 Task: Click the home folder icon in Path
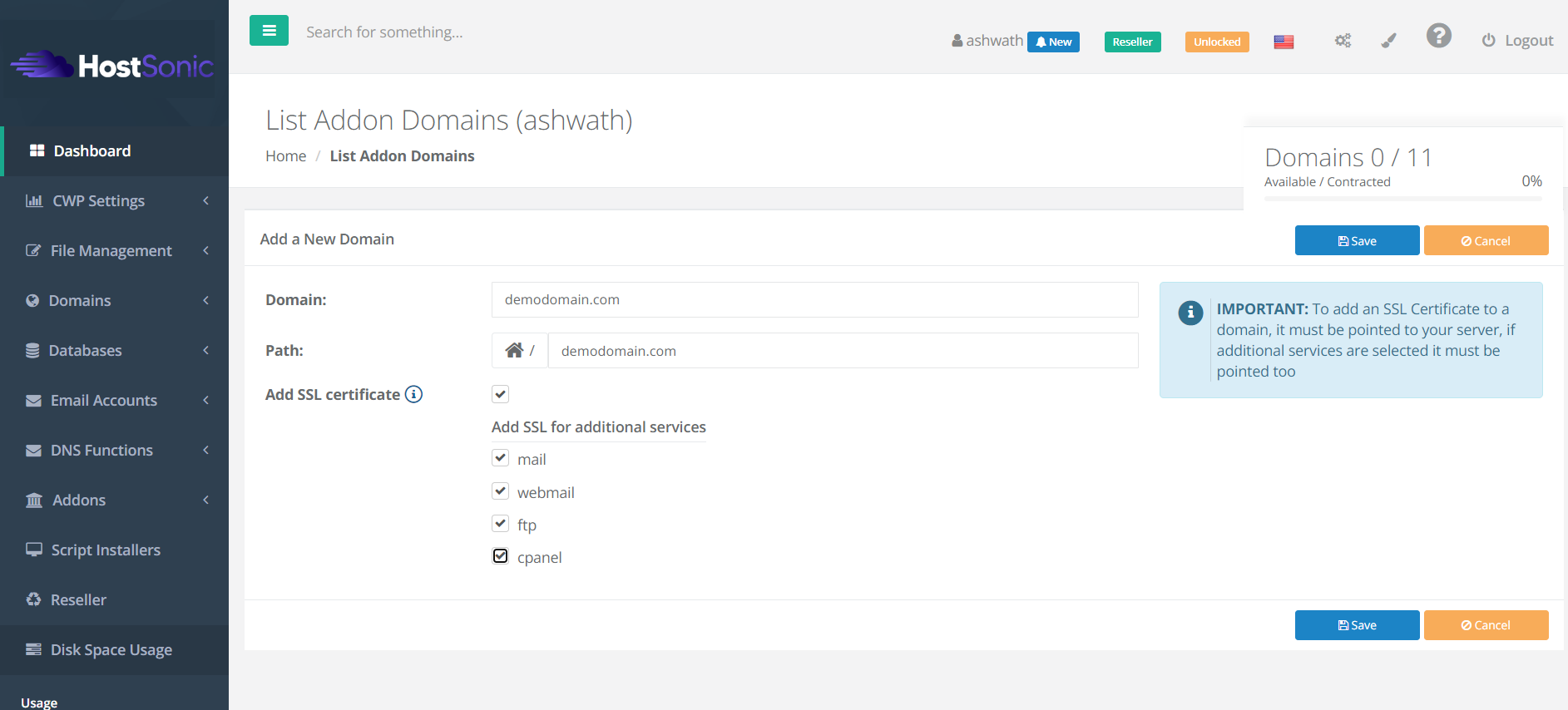point(515,351)
